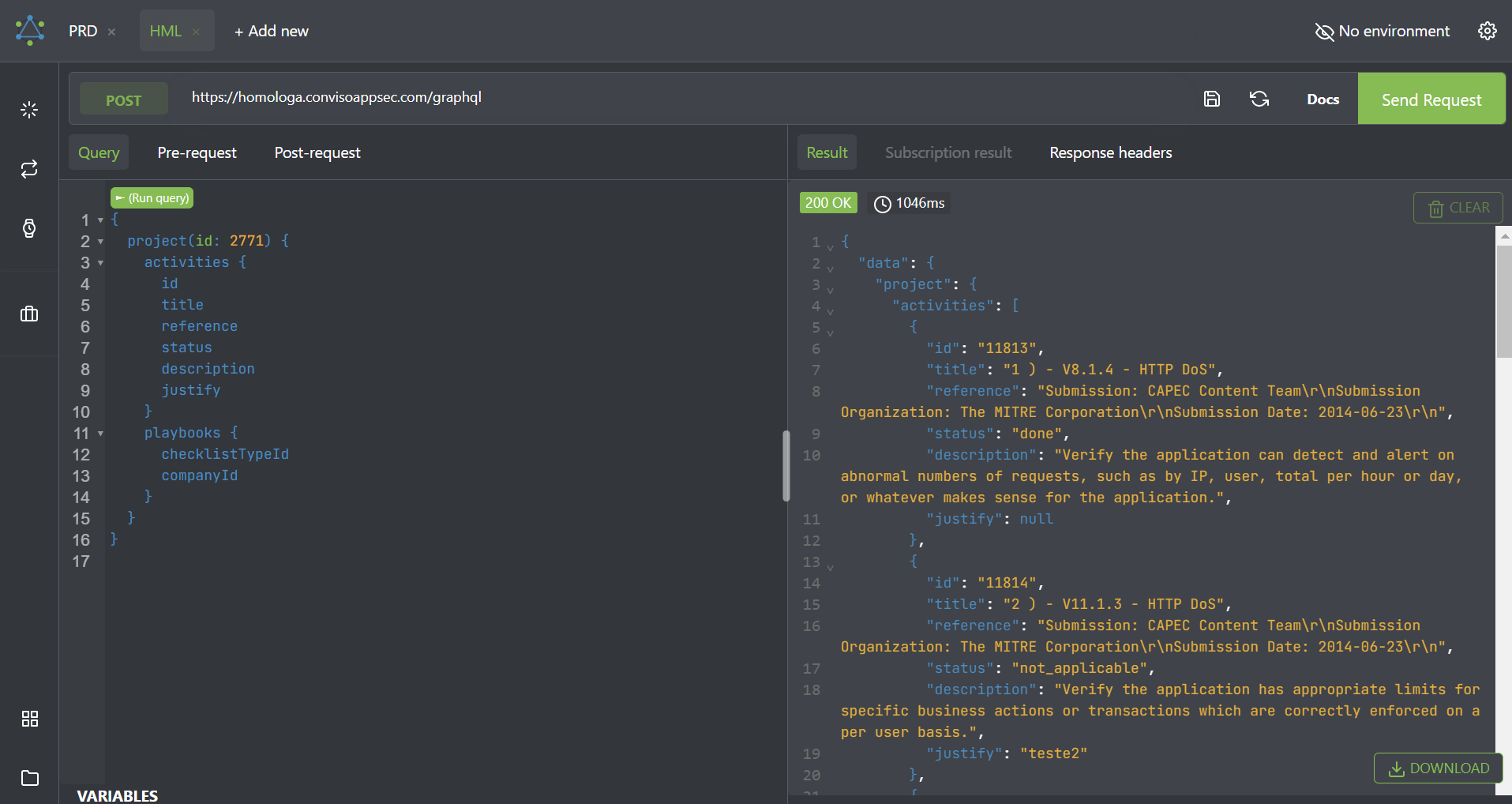This screenshot has height=804, width=1512.
Task: Click the "description" field in query
Action: [x=208, y=369]
